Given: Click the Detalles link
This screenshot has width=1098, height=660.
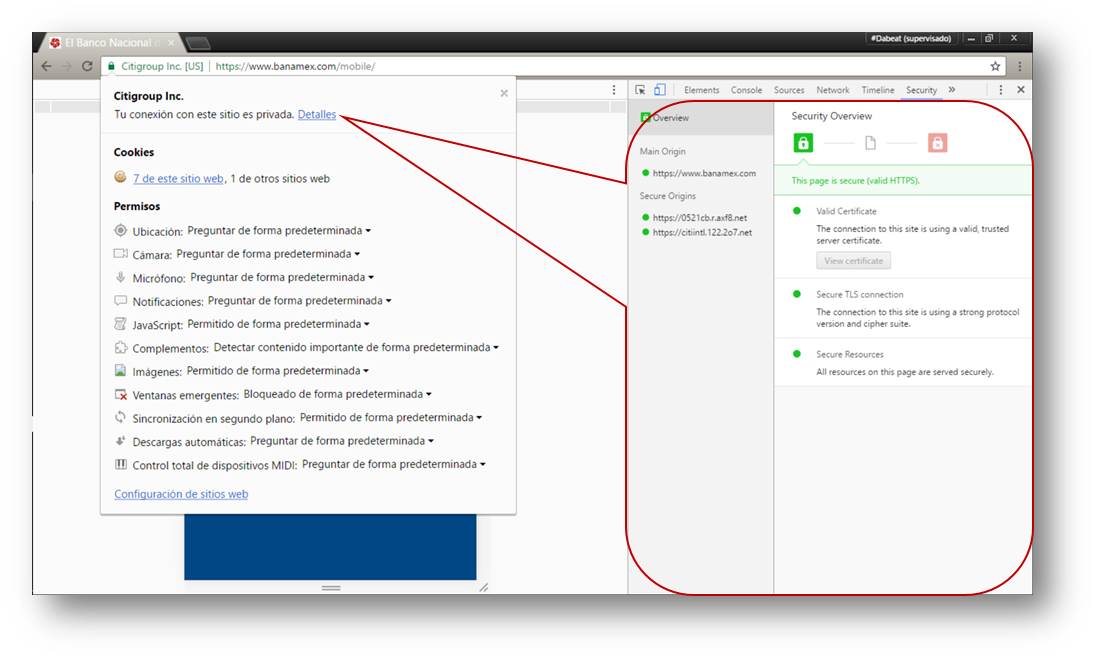Looking at the screenshot, I should pos(317,114).
